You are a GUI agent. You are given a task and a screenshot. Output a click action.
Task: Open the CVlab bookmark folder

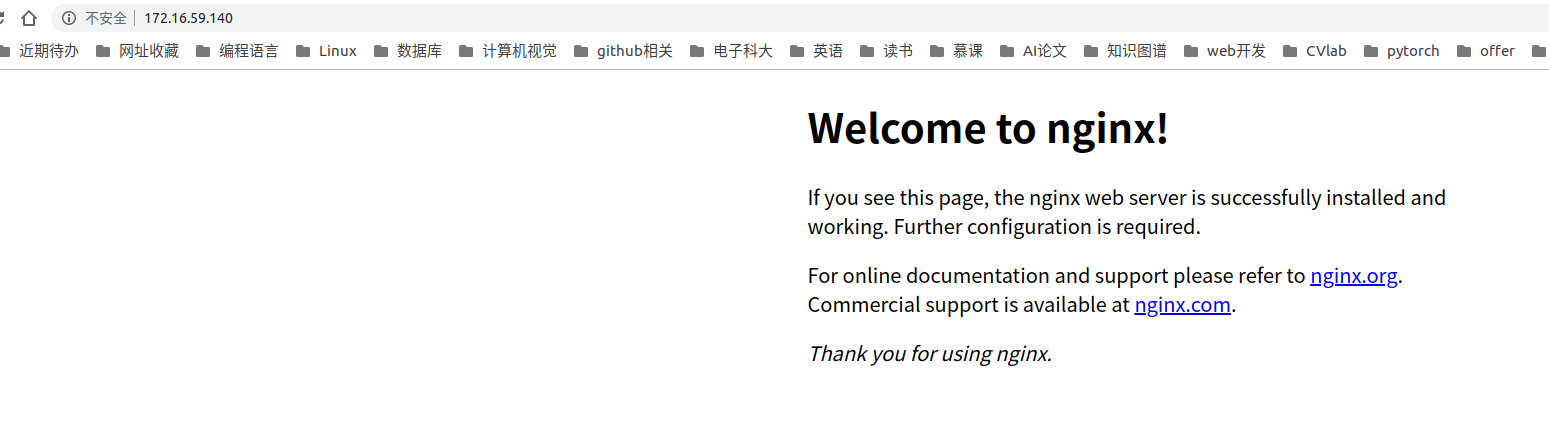[x=1314, y=51]
